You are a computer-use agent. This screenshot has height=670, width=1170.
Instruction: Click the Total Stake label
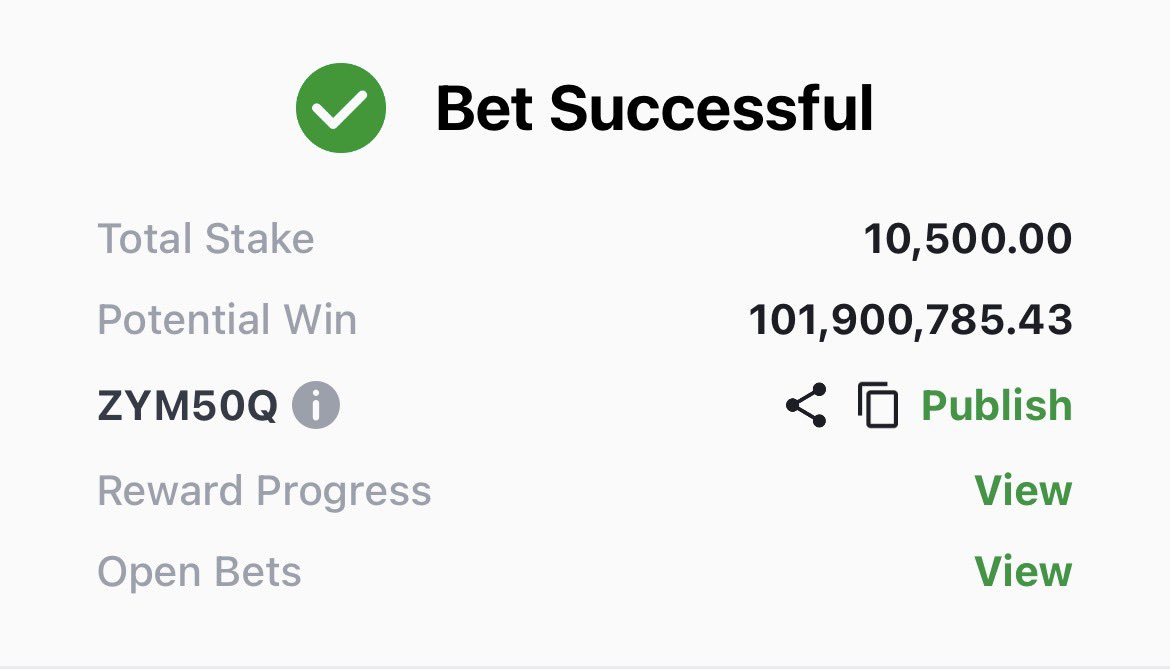point(206,239)
